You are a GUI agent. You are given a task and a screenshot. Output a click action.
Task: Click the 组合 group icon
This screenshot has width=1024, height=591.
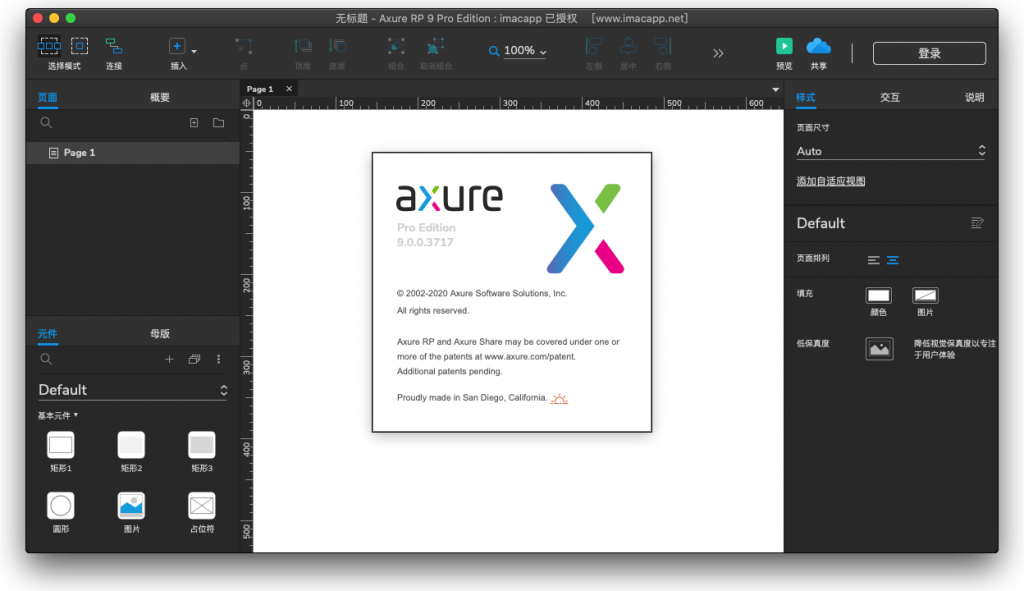coord(396,46)
